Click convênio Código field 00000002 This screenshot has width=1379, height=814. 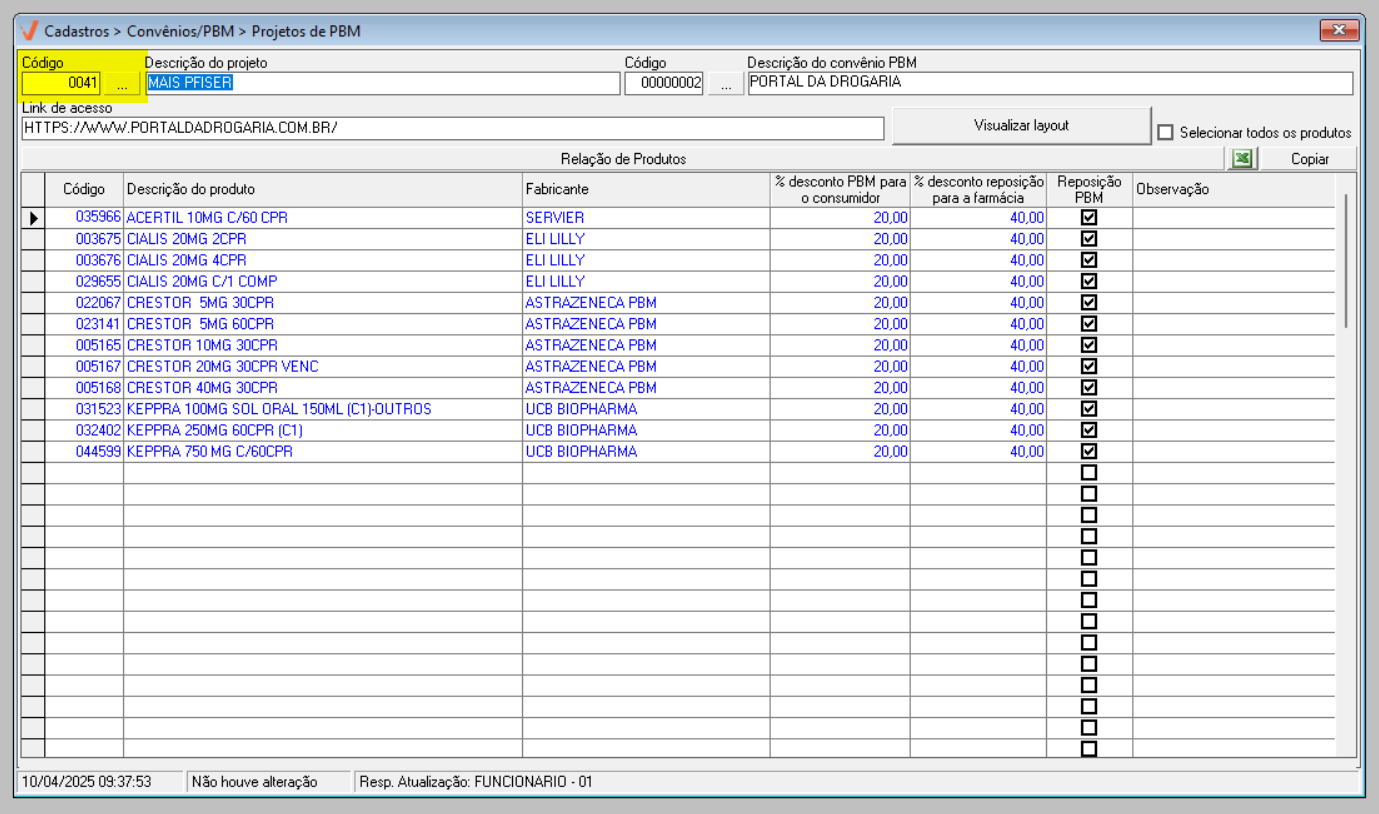665,84
